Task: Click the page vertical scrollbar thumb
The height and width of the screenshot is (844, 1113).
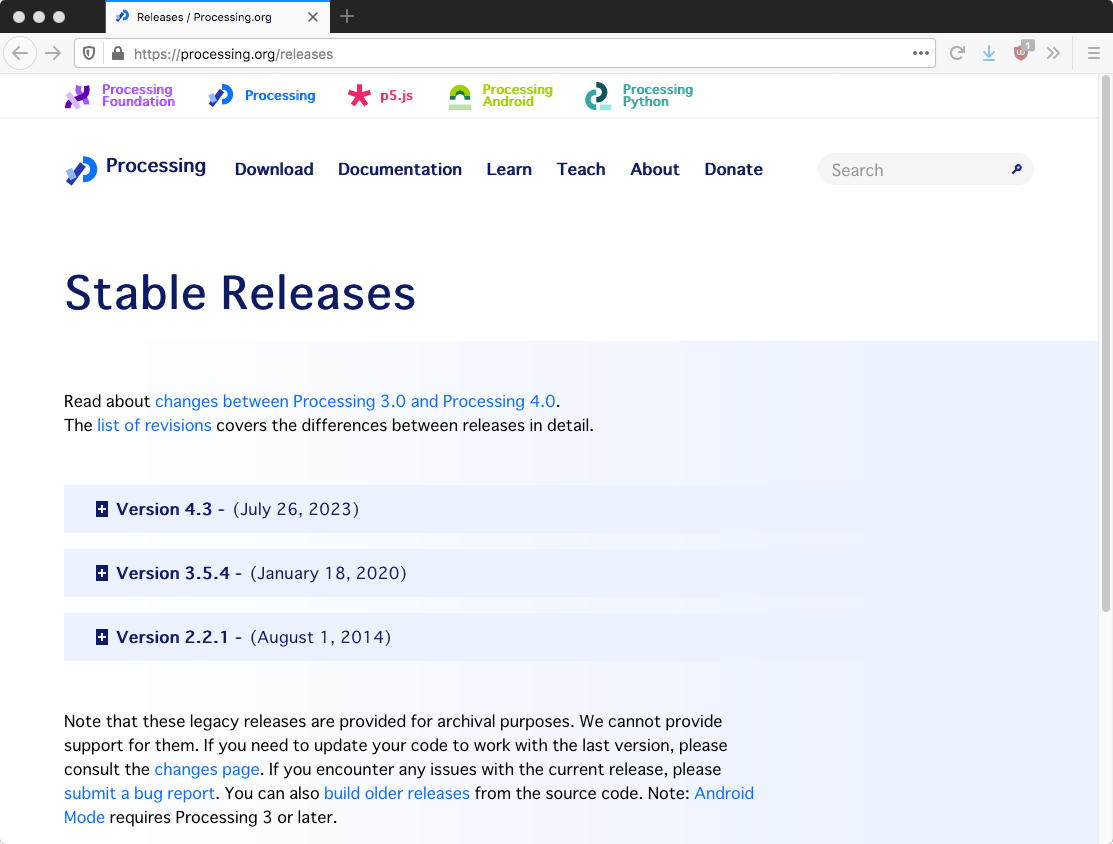Action: (1105, 343)
